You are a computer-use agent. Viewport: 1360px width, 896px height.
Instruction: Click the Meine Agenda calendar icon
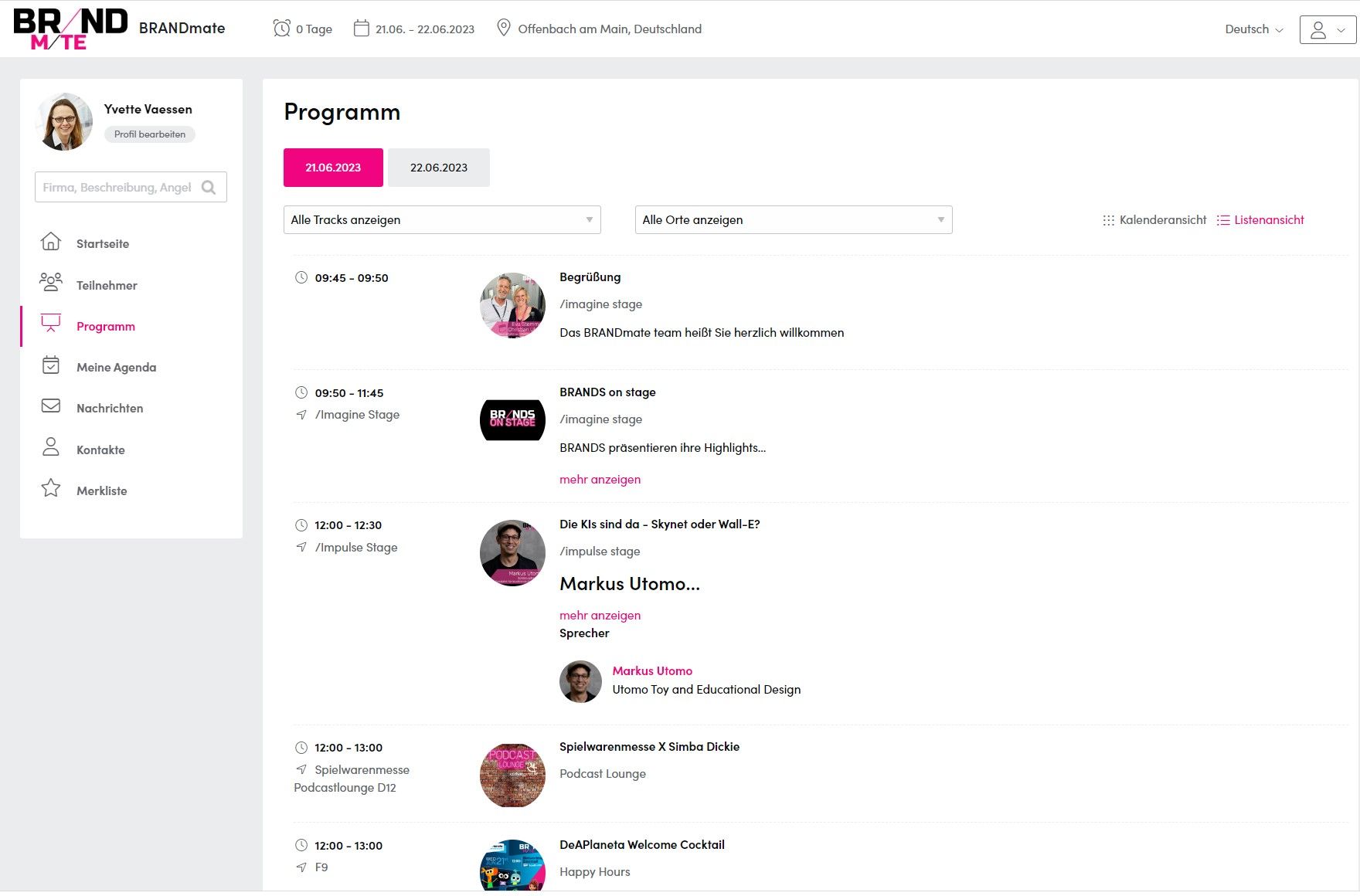(x=51, y=366)
